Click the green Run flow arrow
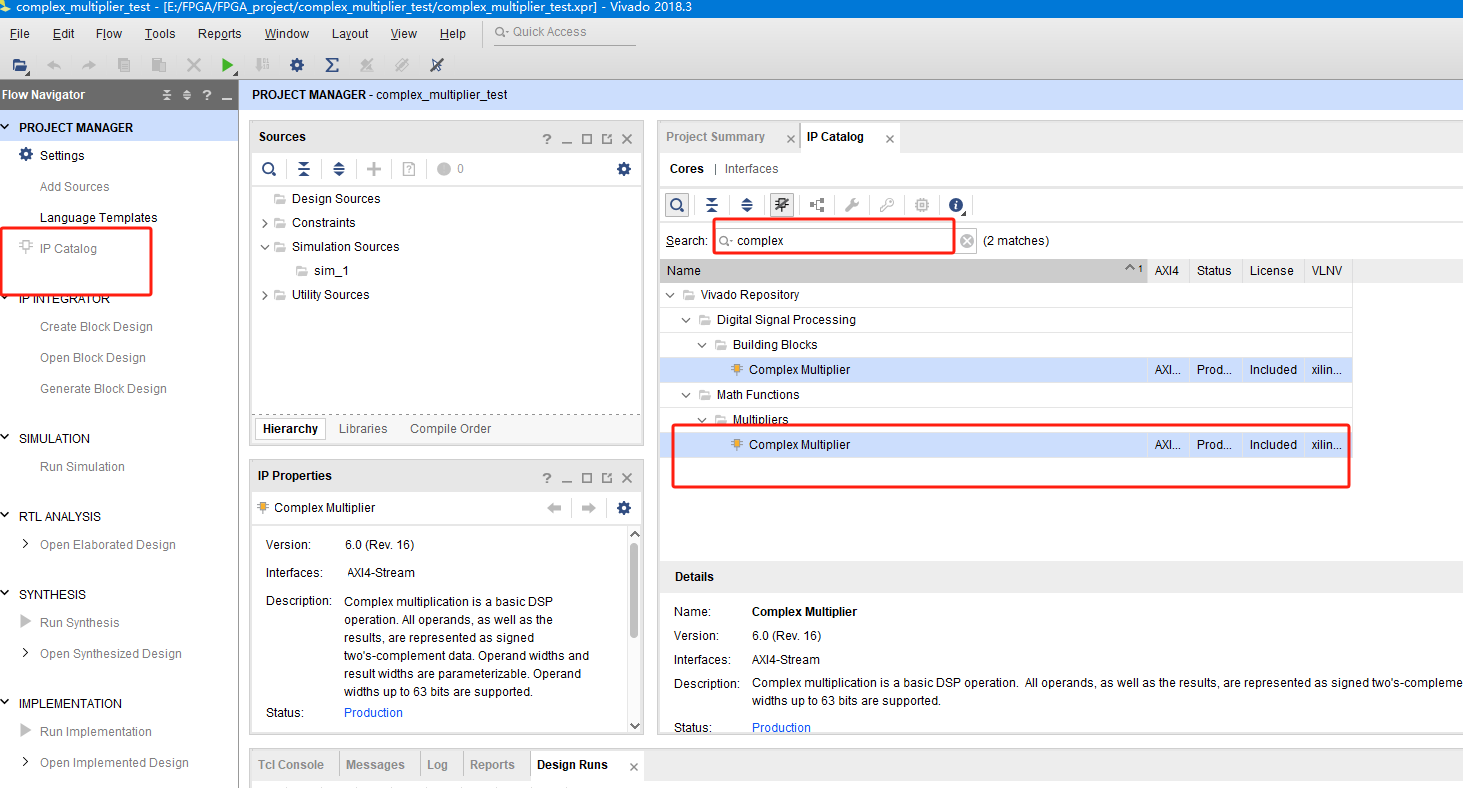The height and width of the screenshot is (788, 1463). coord(228,65)
